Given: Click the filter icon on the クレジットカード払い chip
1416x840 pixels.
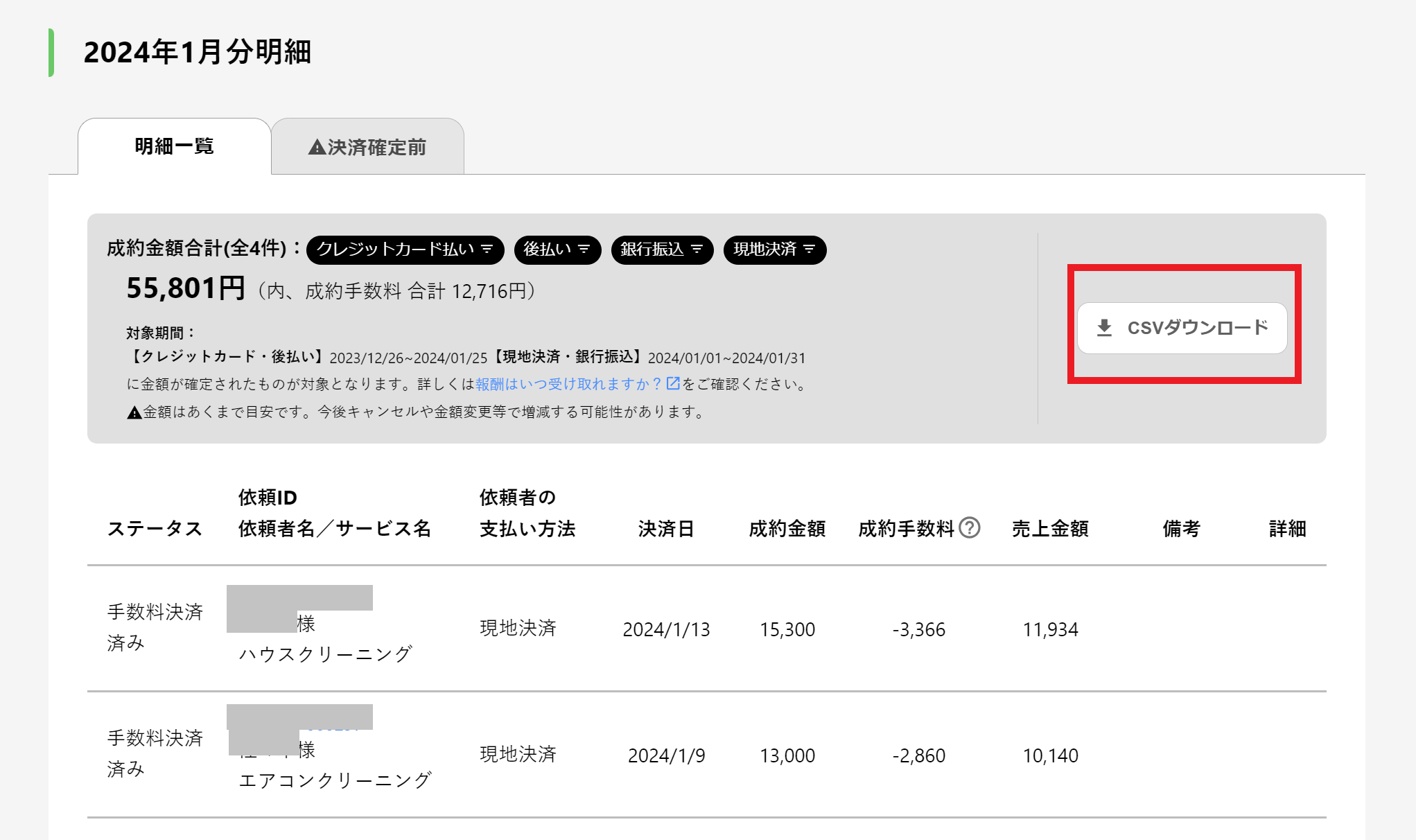Looking at the screenshot, I should click(x=487, y=250).
